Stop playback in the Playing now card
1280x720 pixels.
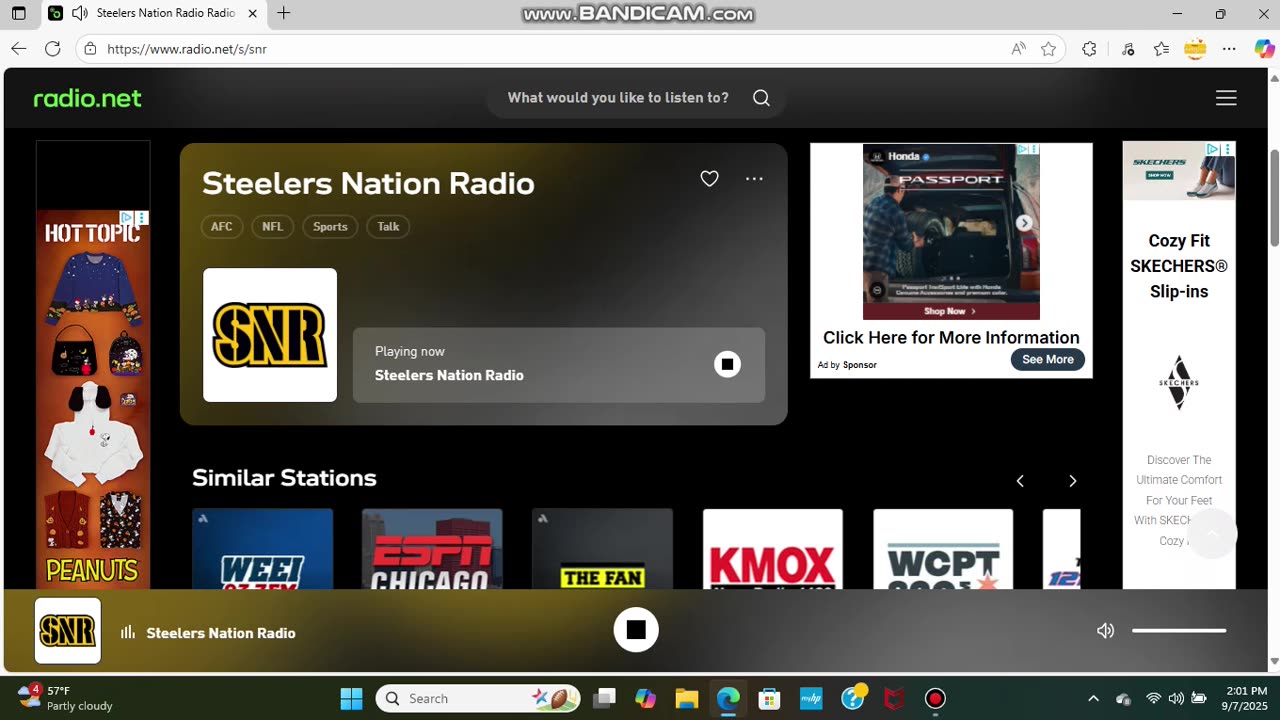click(727, 365)
